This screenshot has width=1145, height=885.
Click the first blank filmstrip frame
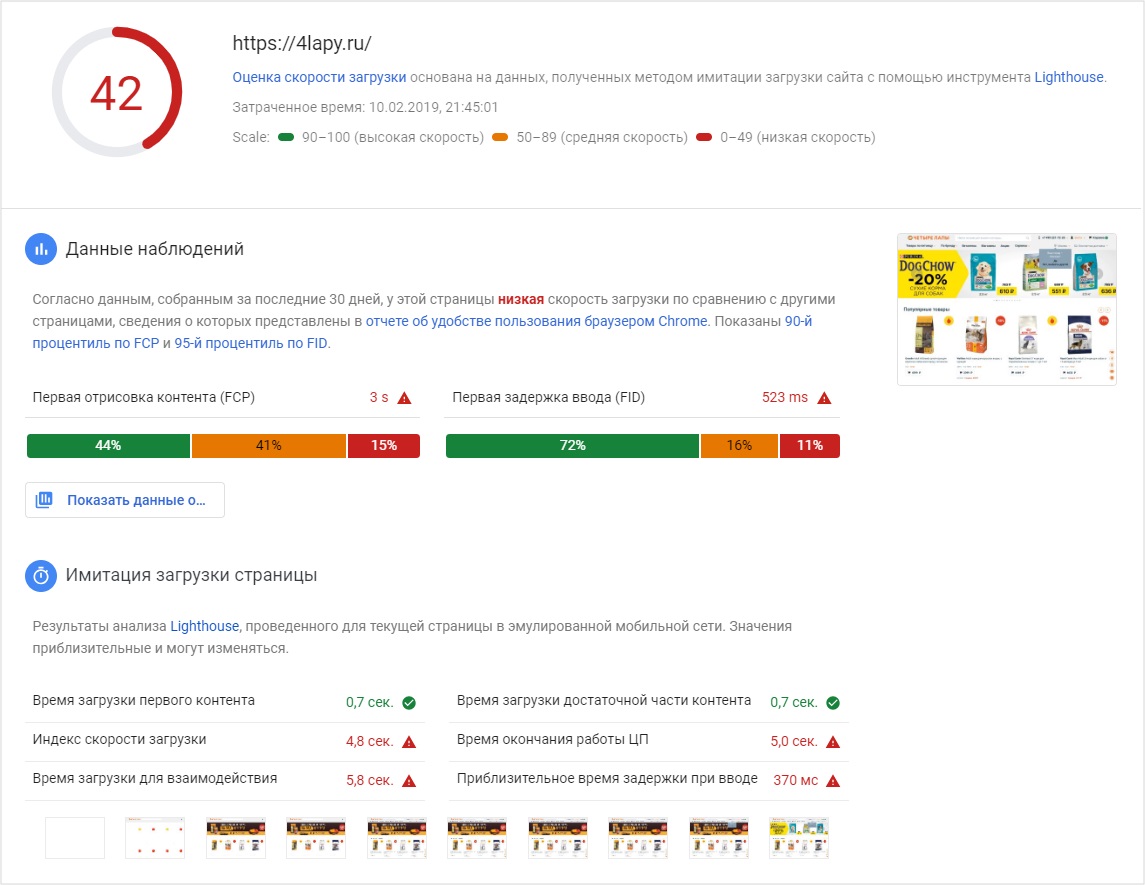coord(75,838)
